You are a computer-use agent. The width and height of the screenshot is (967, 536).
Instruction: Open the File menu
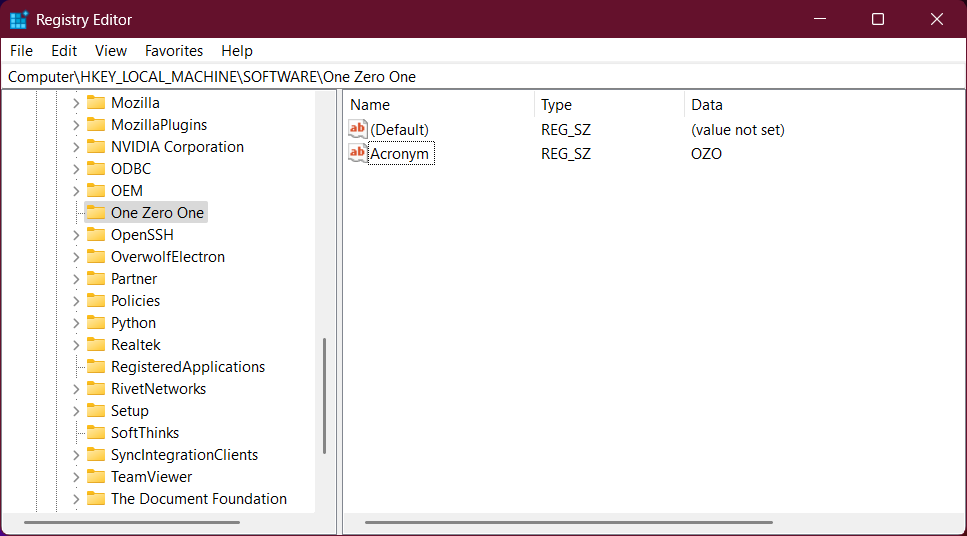22,51
